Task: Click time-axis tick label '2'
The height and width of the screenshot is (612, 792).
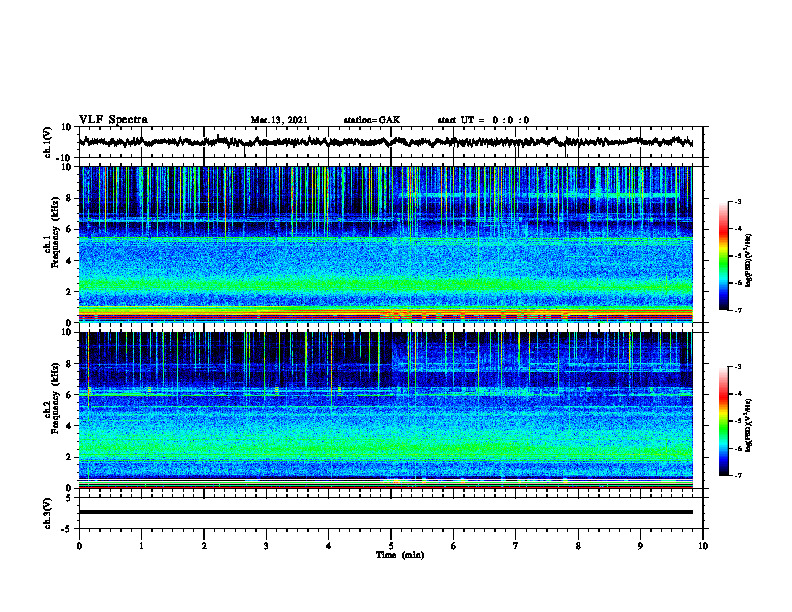Action: (x=204, y=546)
